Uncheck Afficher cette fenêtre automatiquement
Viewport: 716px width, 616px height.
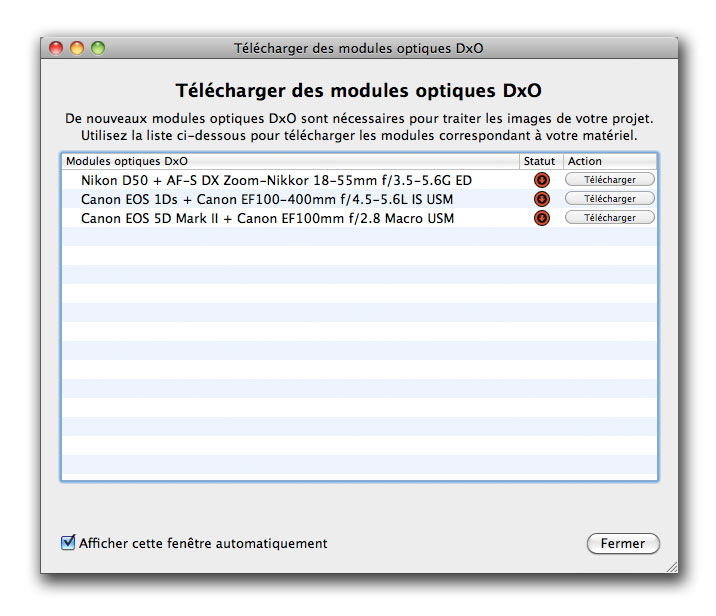point(68,542)
